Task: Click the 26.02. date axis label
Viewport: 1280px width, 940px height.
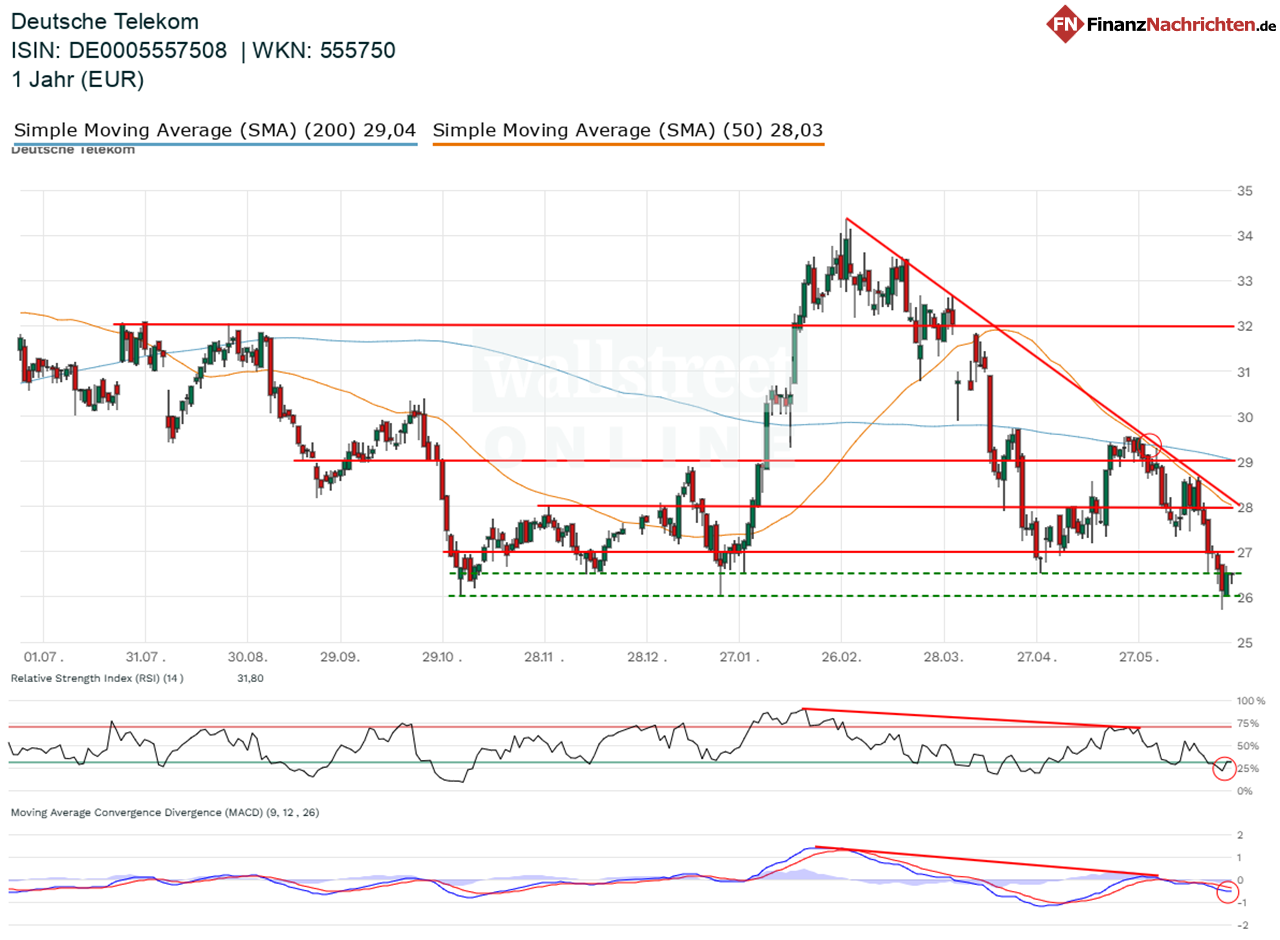Action: tap(841, 657)
